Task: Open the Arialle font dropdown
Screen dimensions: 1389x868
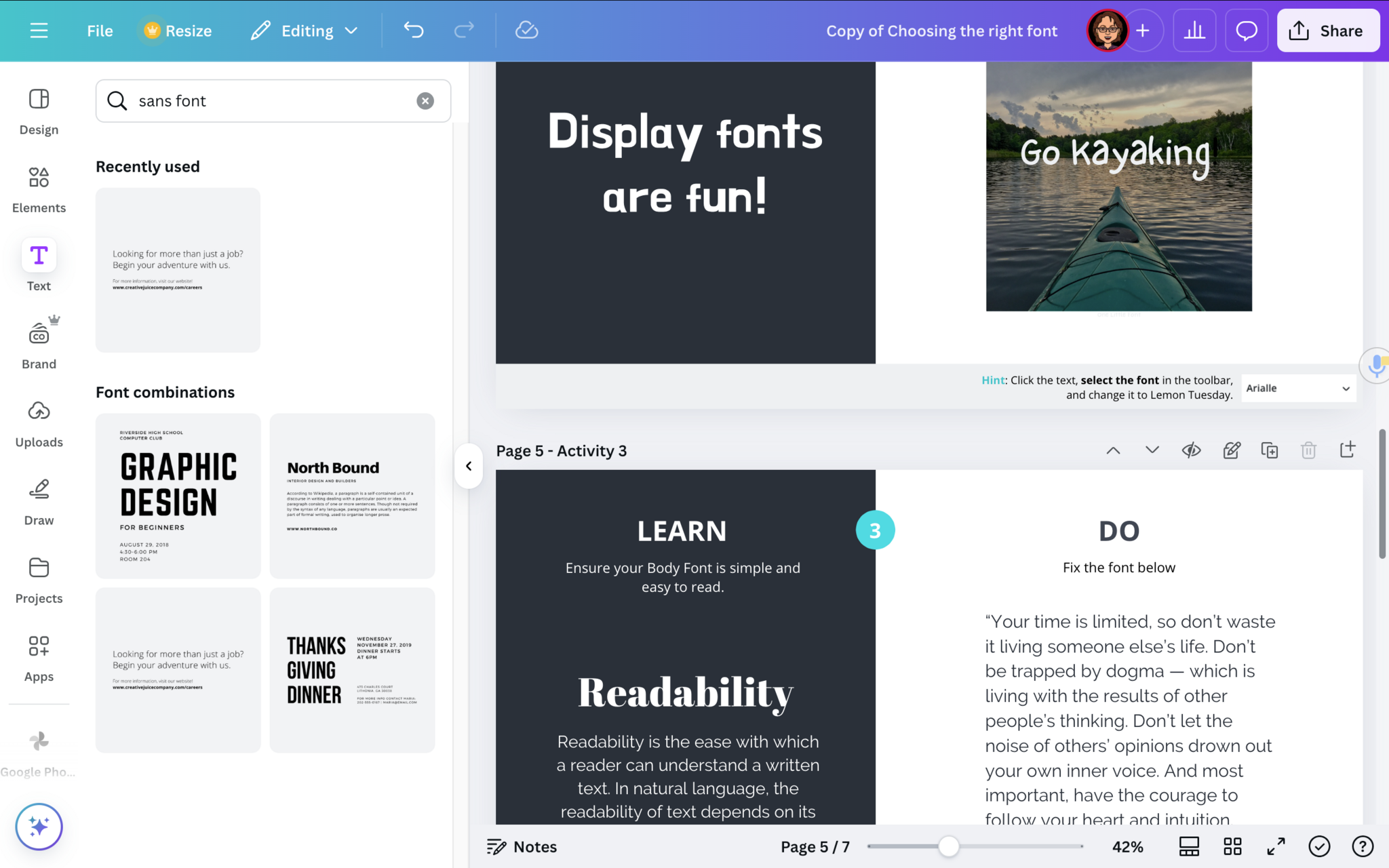Action: click(x=1297, y=388)
